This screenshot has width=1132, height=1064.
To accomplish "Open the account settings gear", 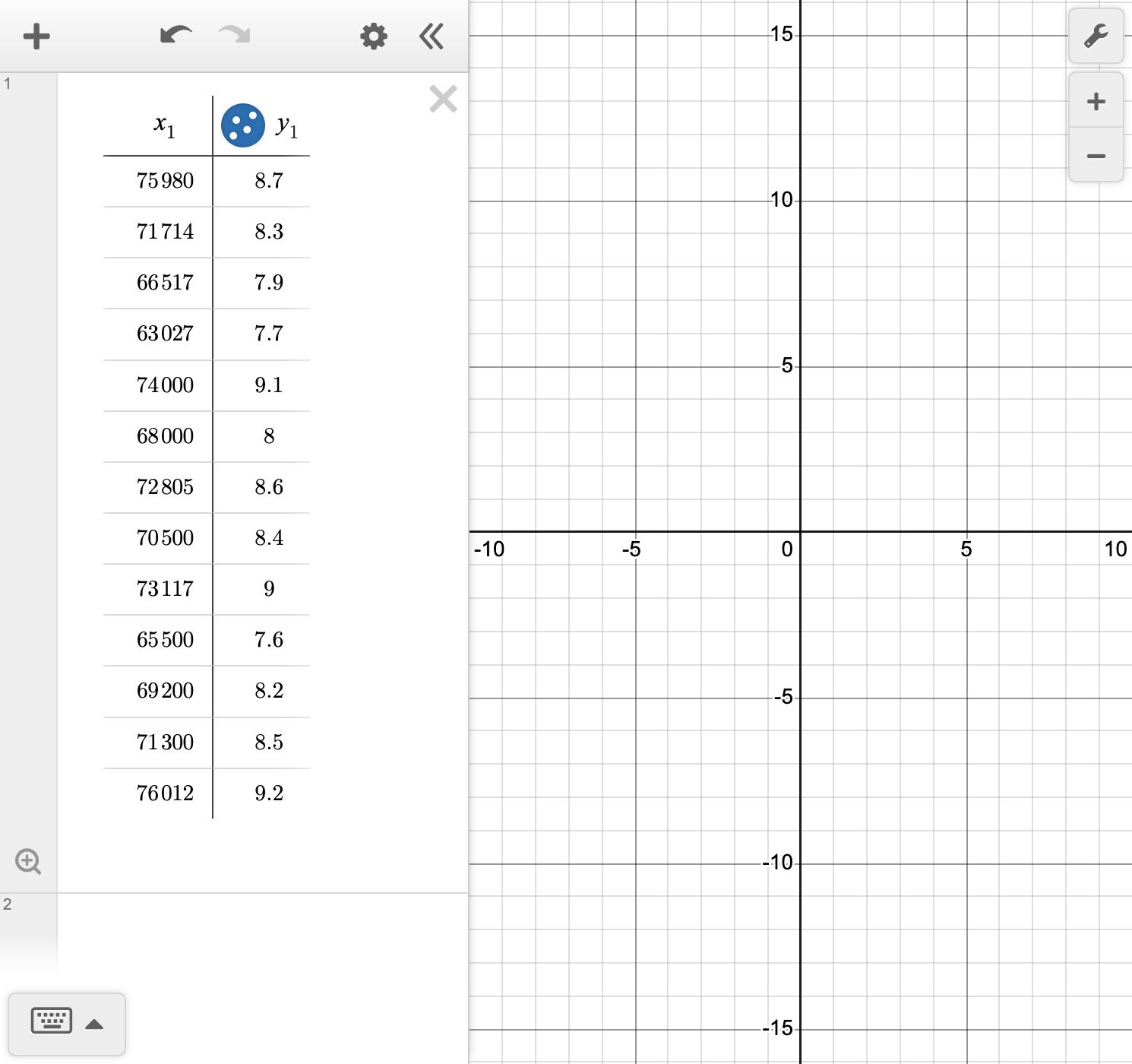I will click(372, 36).
